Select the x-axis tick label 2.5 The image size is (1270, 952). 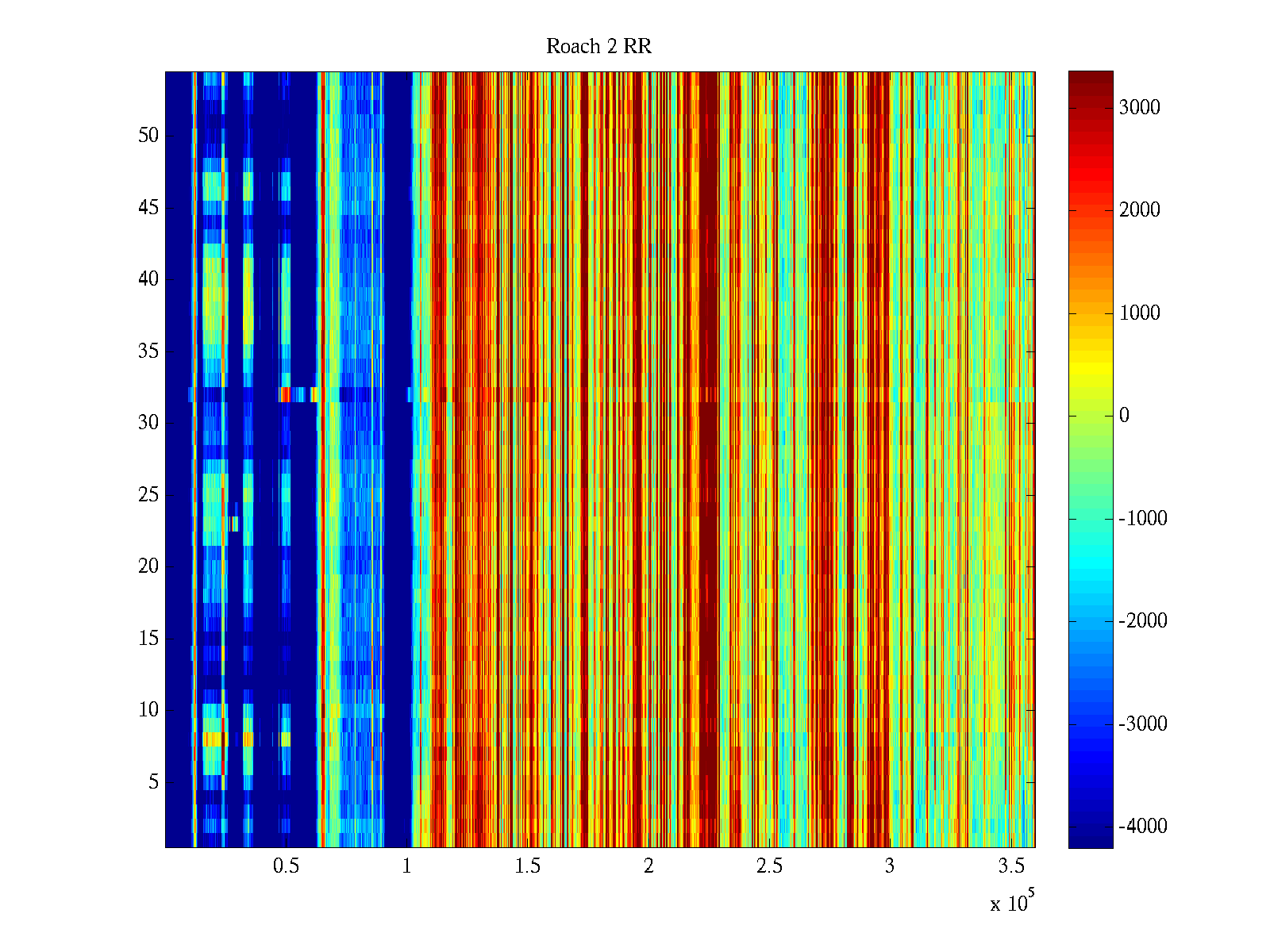pos(768,866)
